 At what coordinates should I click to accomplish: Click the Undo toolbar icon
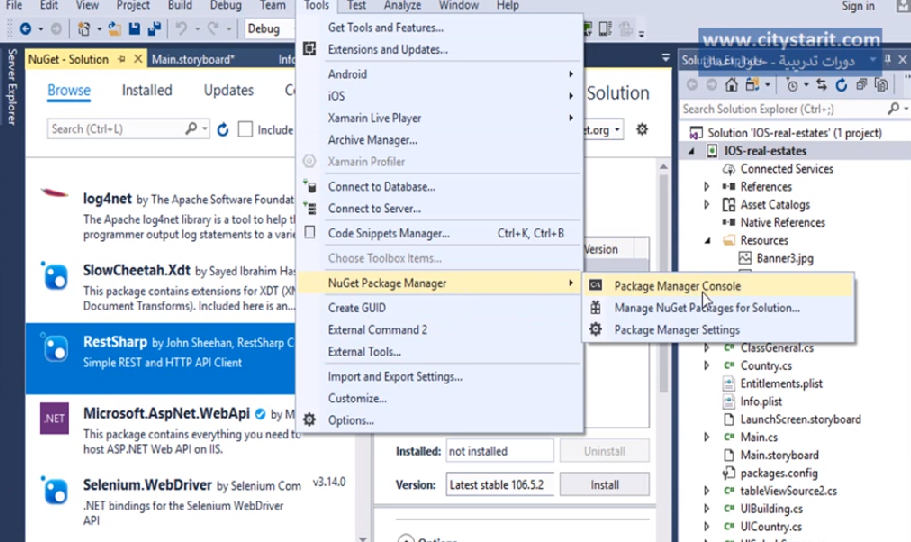click(x=181, y=28)
